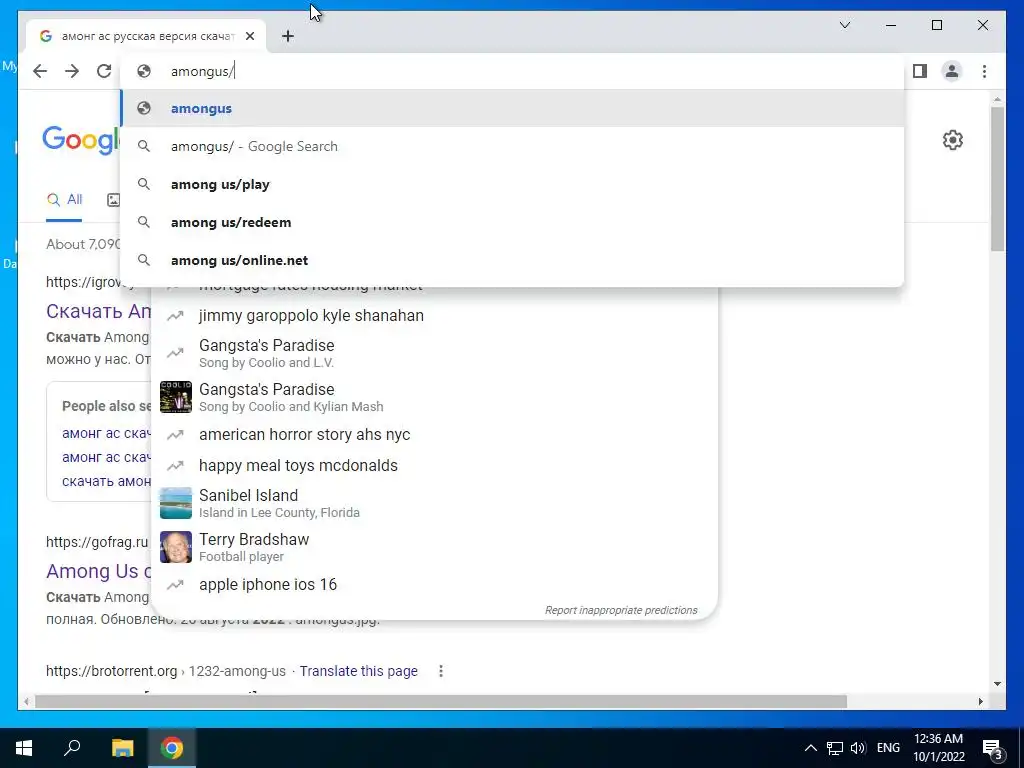Click the Chrome icon in the taskbar
This screenshot has height=768, width=1024.
172,748
